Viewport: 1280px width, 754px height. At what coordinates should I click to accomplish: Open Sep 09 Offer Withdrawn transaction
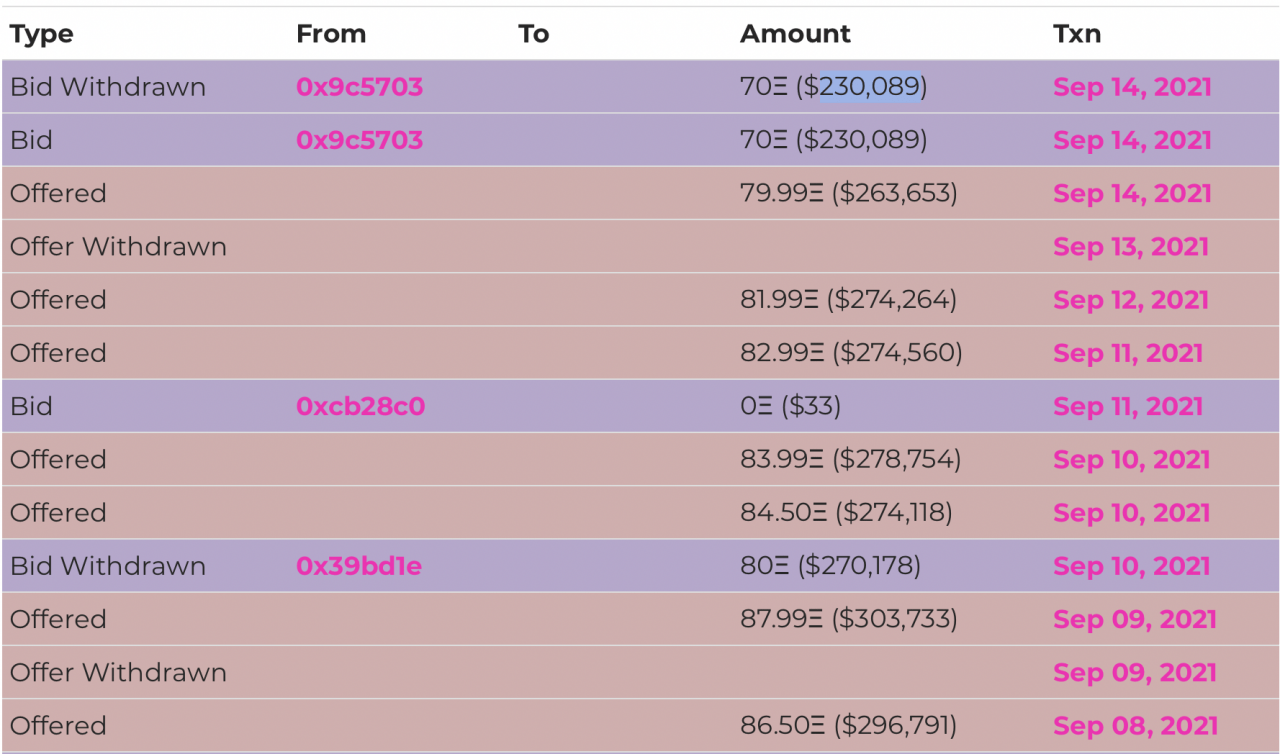tap(1134, 672)
